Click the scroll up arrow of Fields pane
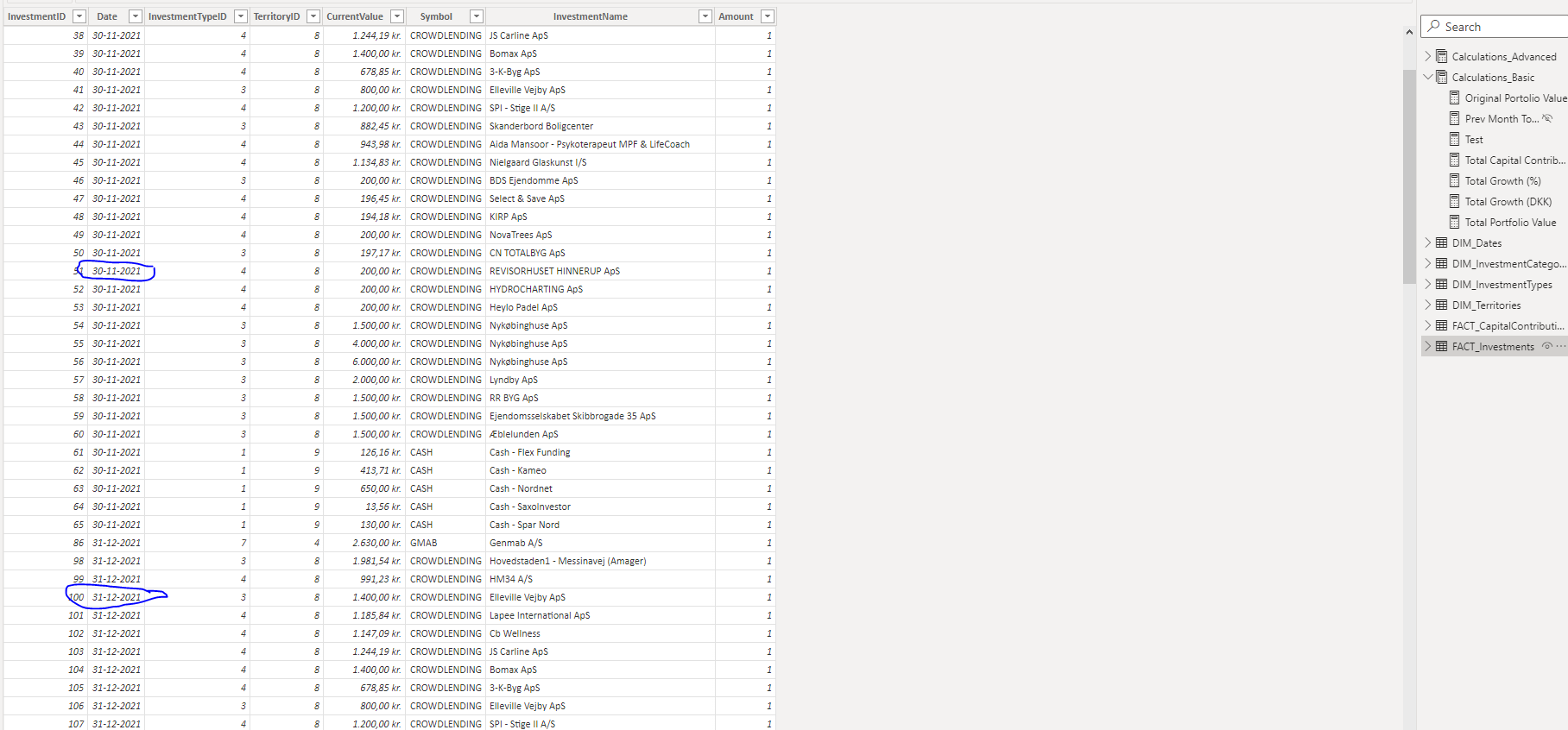Viewport: 1568px width, 730px height. coord(1409,33)
